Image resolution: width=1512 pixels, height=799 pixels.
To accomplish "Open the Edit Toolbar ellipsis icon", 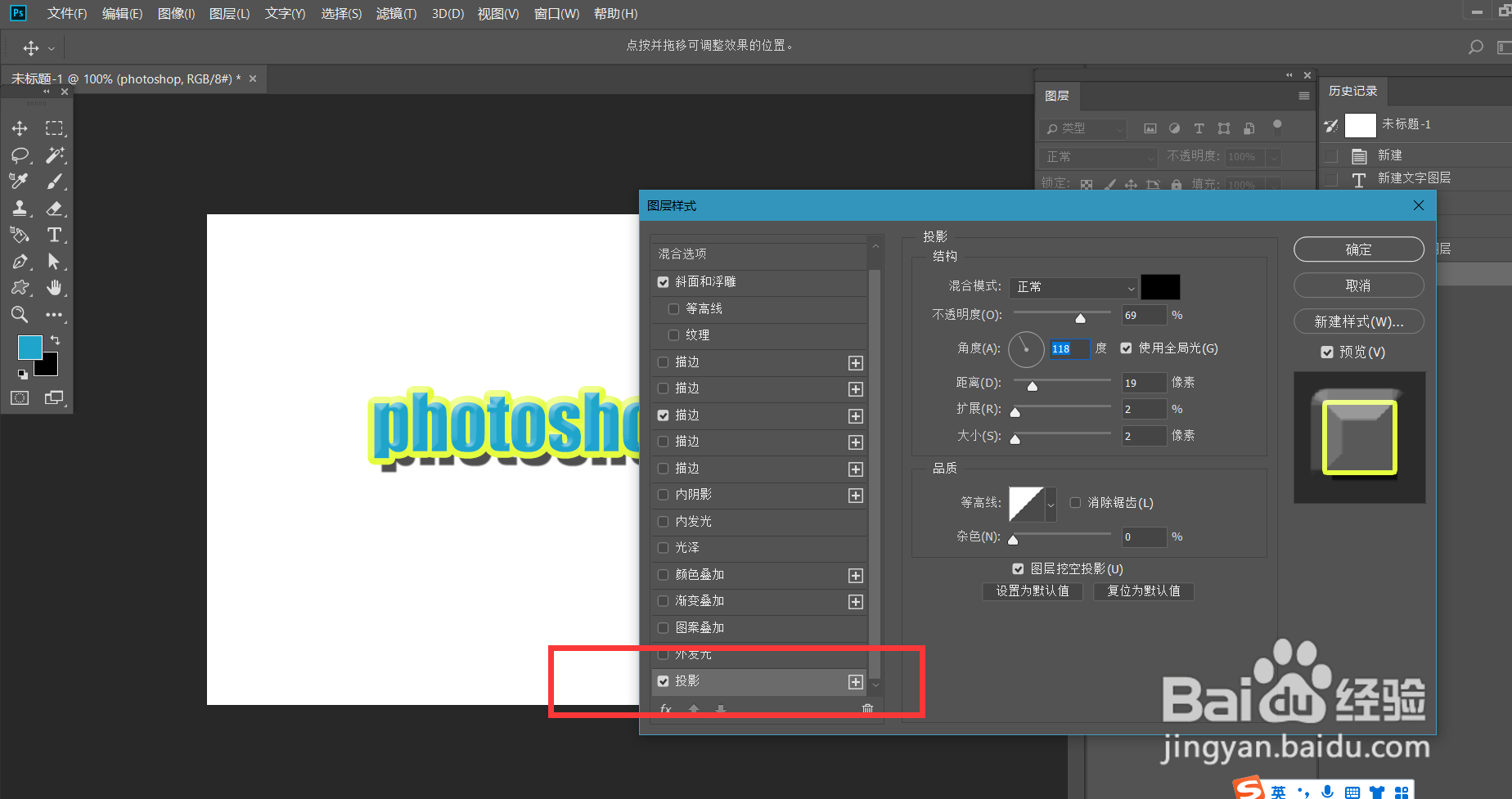I will click(x=54, y=315).
